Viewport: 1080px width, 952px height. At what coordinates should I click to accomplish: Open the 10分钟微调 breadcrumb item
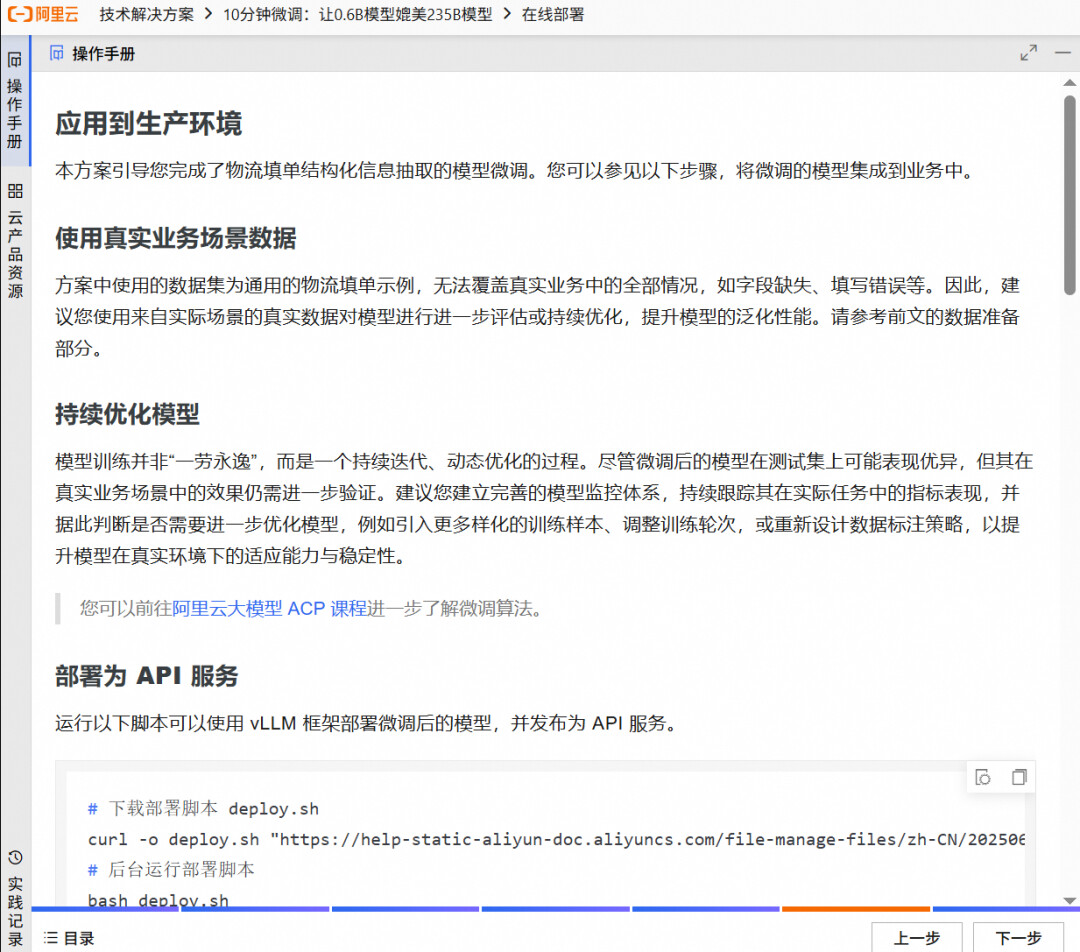tap(357, 14)
